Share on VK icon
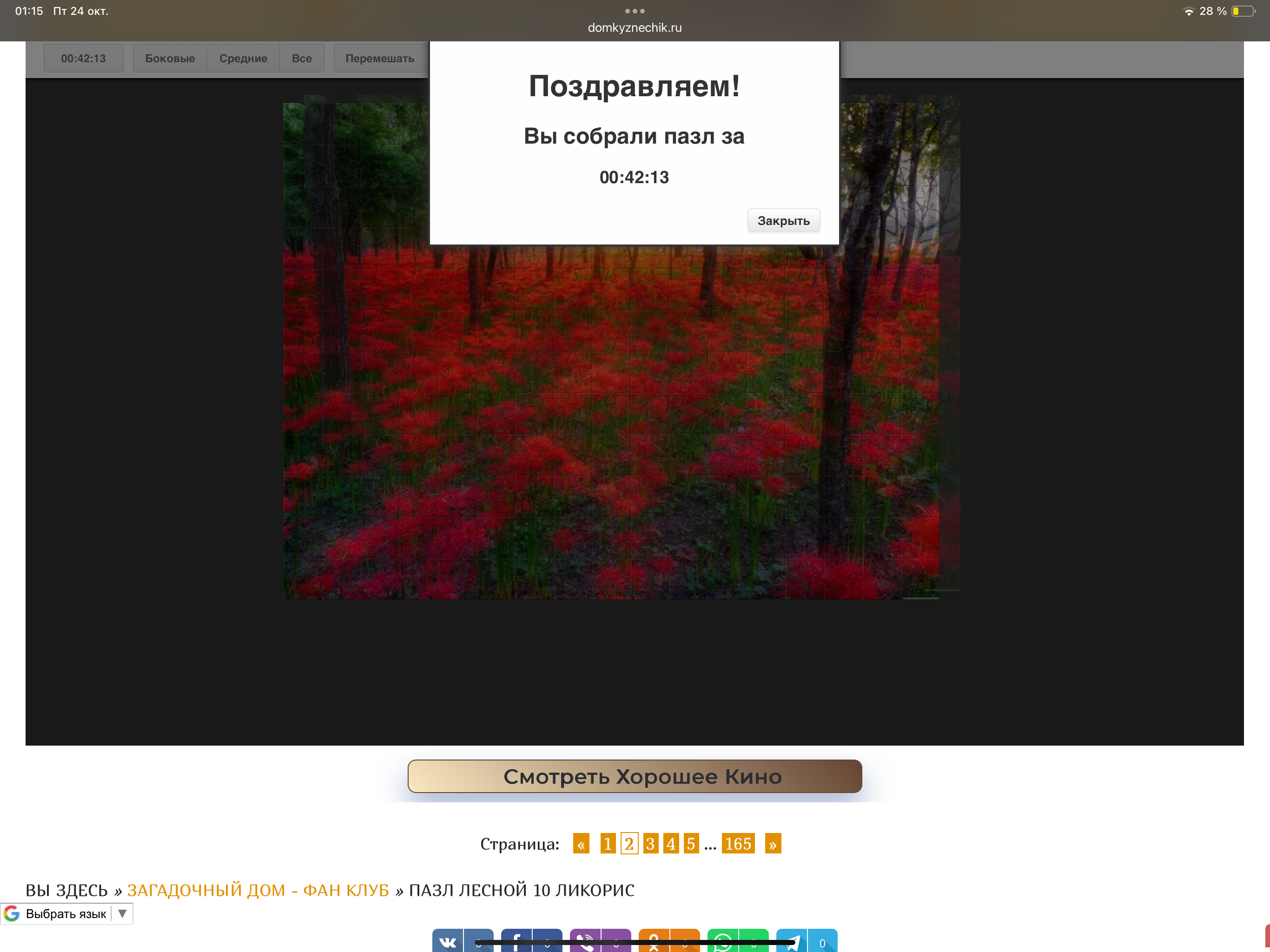This screenshot has height=952, width=1270. [x=447, y=942]
